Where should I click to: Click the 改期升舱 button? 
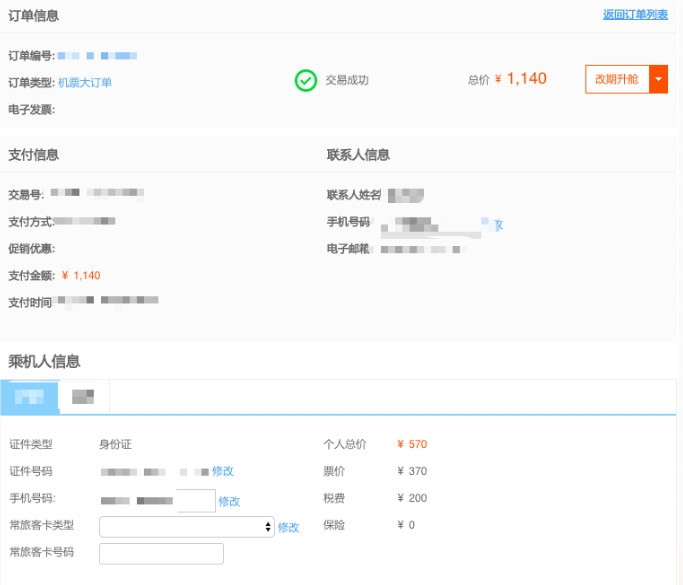coord(616,79)
